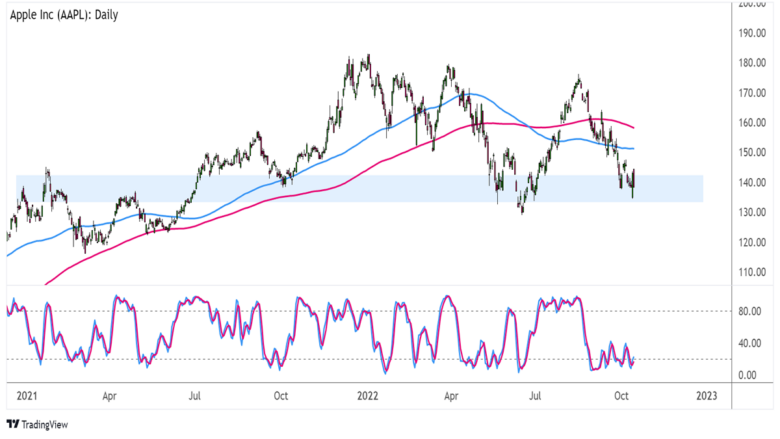Click the 'Oct' label before 2023
This screenshot has width=780, height=439.
coord(621,396)
